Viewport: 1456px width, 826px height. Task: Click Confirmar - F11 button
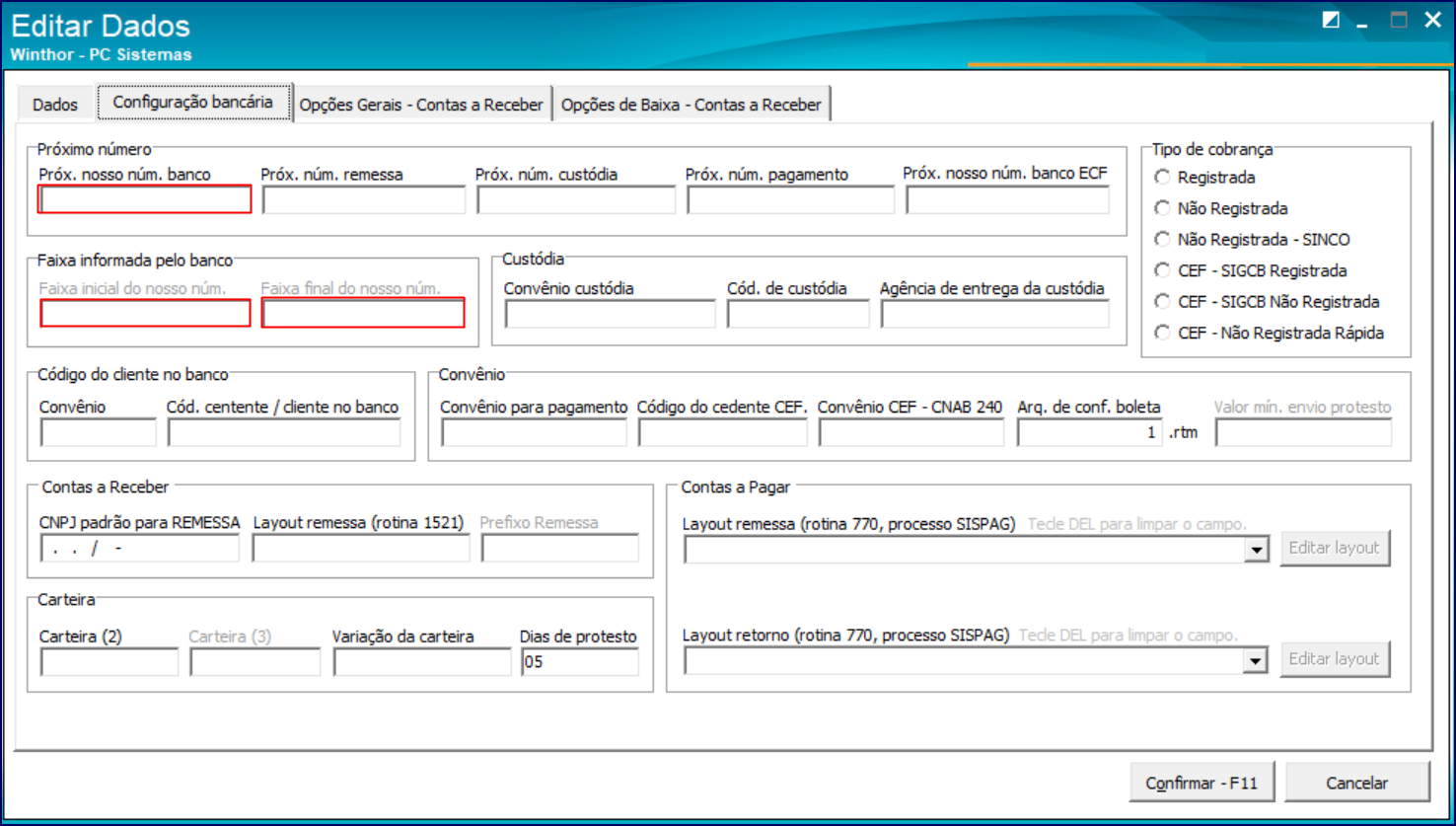(x=1201, y=783)
